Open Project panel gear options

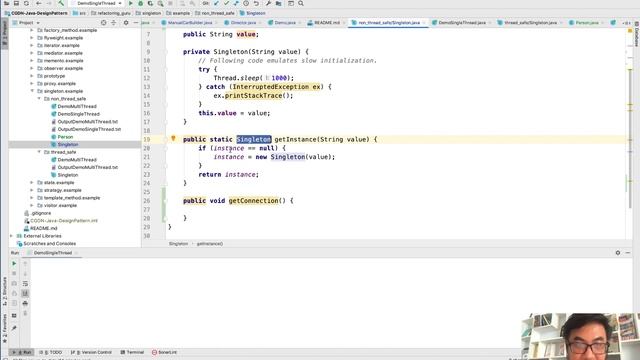pyautogui.click(x=126, y=23)
